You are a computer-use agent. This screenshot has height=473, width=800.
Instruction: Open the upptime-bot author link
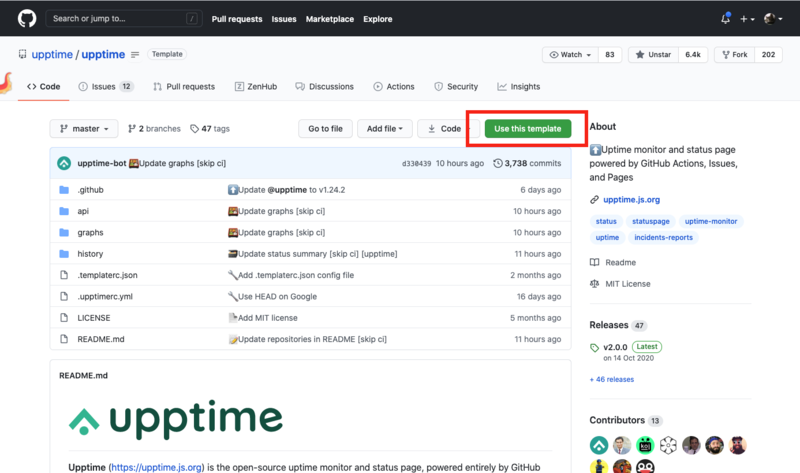tap(102, 163)
